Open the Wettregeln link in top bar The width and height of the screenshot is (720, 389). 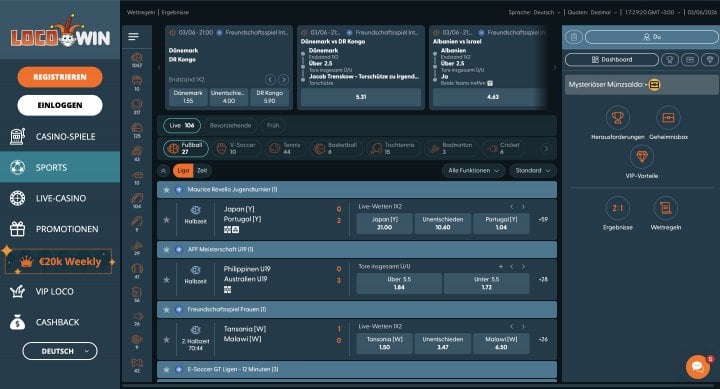[141, 12]
